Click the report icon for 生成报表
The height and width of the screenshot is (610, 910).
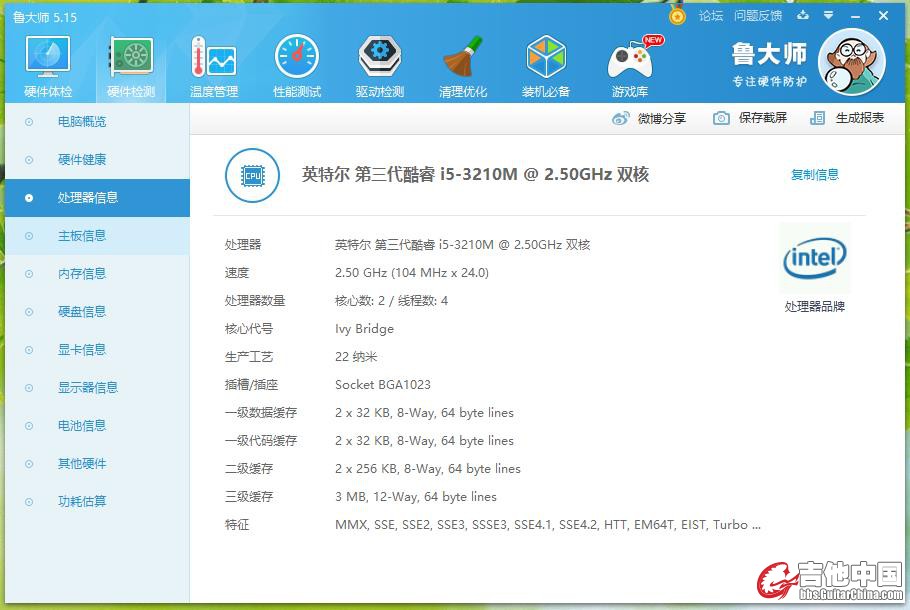click(817, 118)
